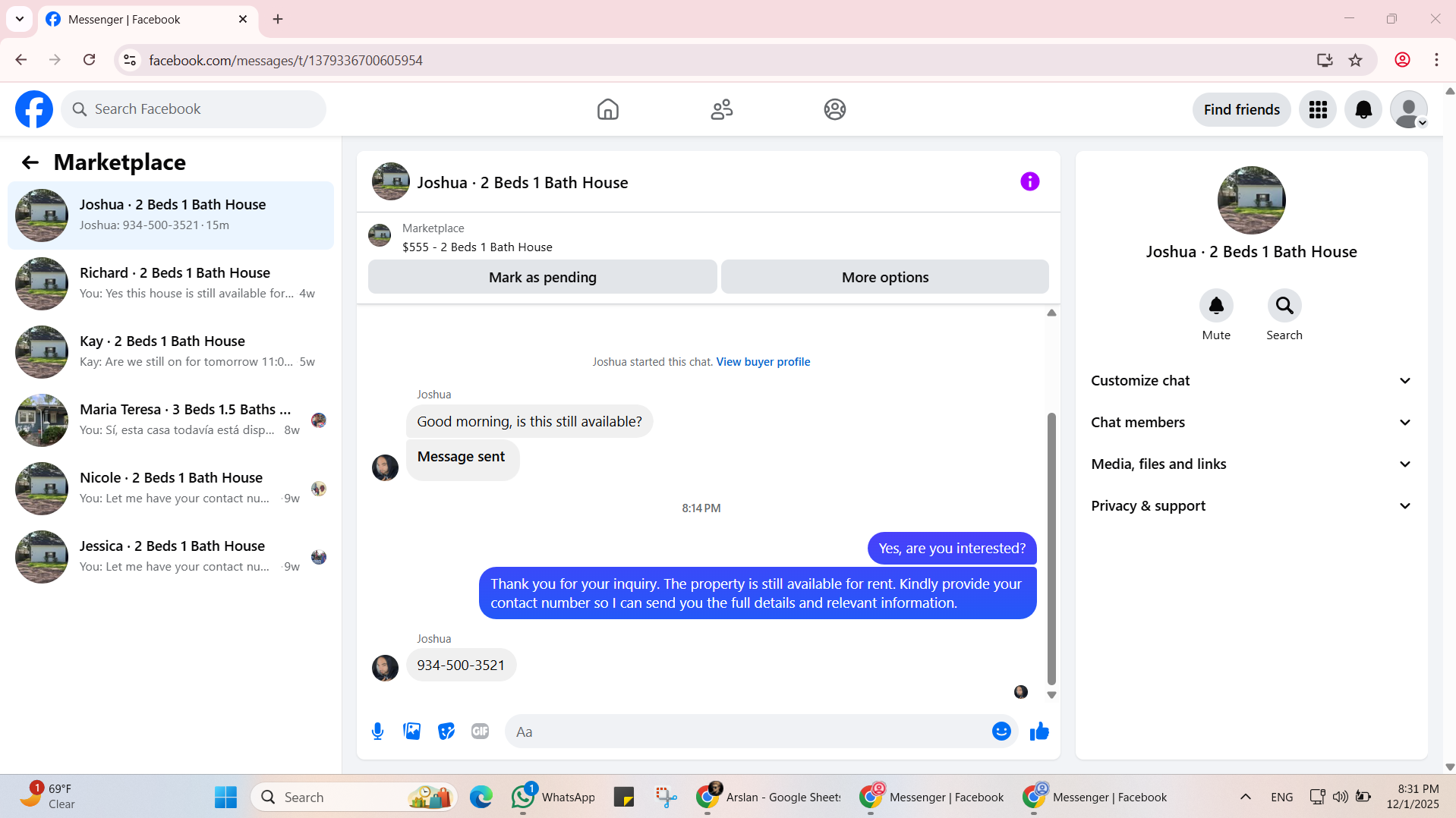Open the weather widget showing 69°F
Viewport: 1456px width, 818px height.
pos(47,797)
